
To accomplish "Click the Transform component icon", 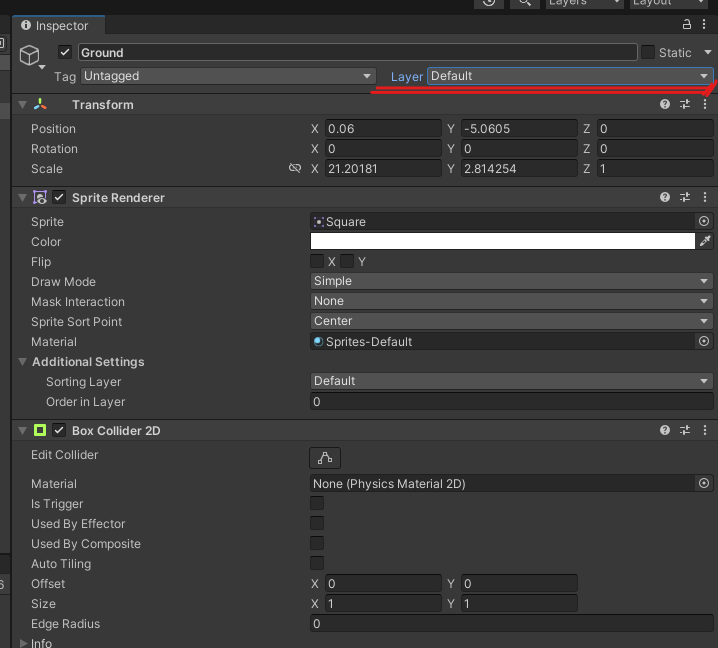I will 40,104.
